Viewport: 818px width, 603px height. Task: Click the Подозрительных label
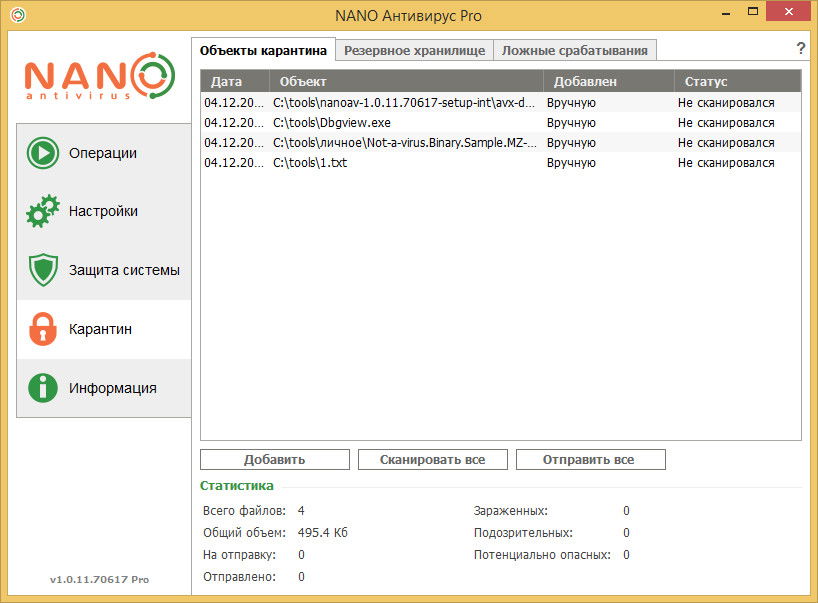point(523,532)
